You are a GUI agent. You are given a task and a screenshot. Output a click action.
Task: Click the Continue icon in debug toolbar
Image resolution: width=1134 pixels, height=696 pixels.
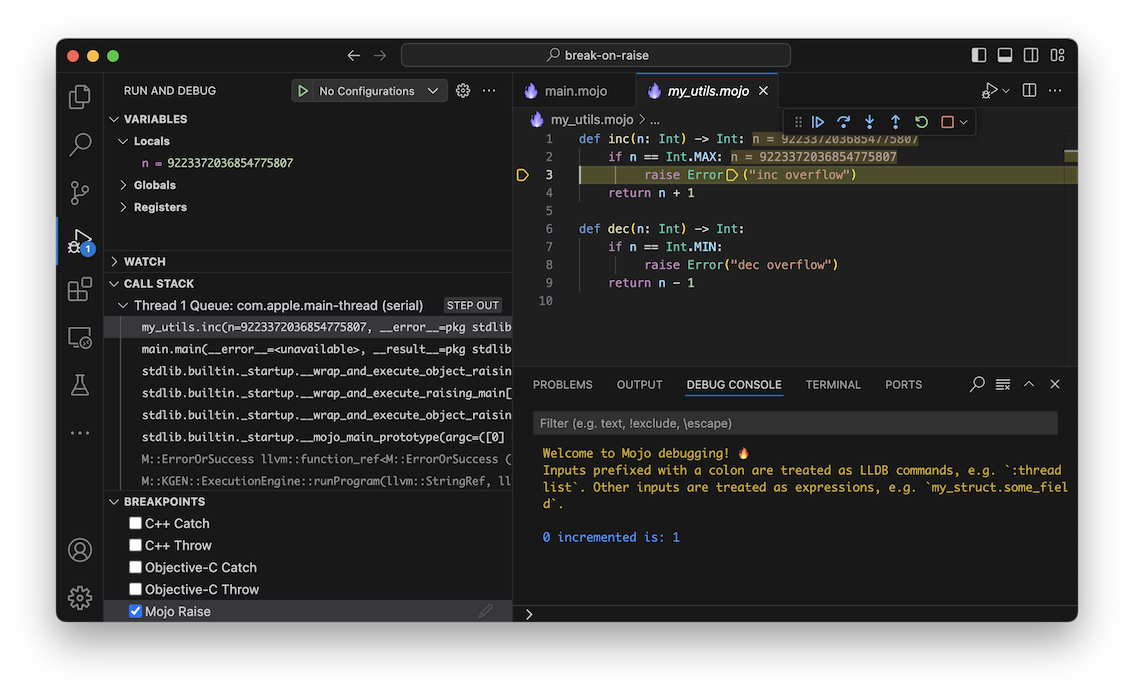click(x=818, y=121)
